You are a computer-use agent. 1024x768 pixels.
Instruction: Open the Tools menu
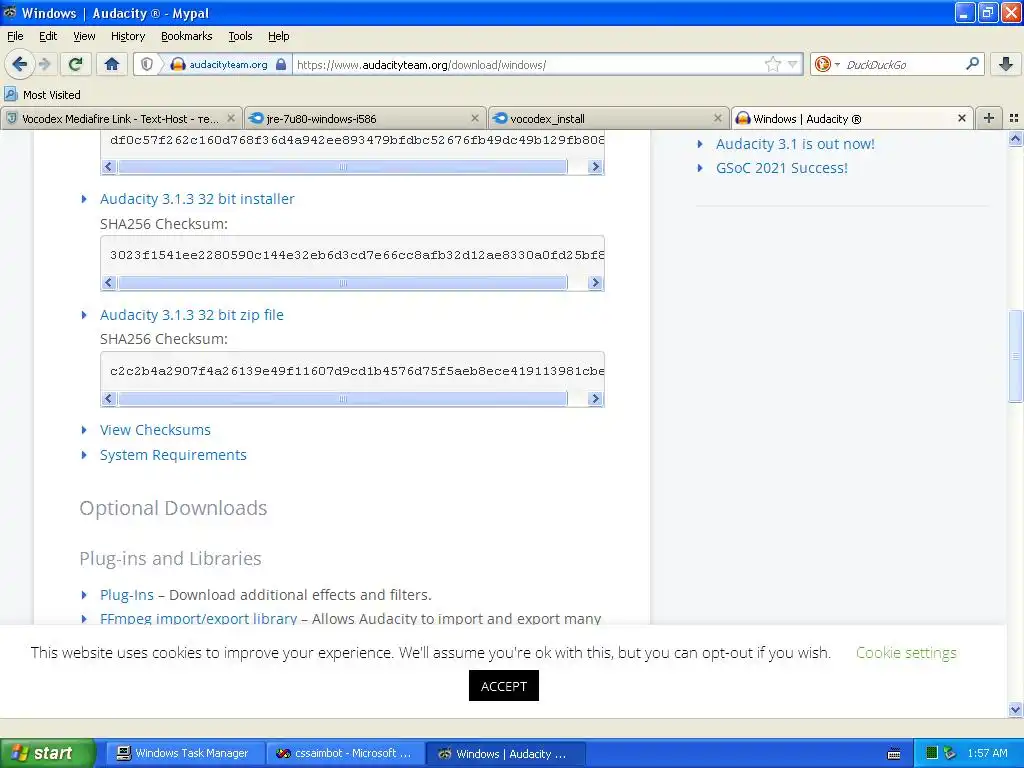click(240, 36)
